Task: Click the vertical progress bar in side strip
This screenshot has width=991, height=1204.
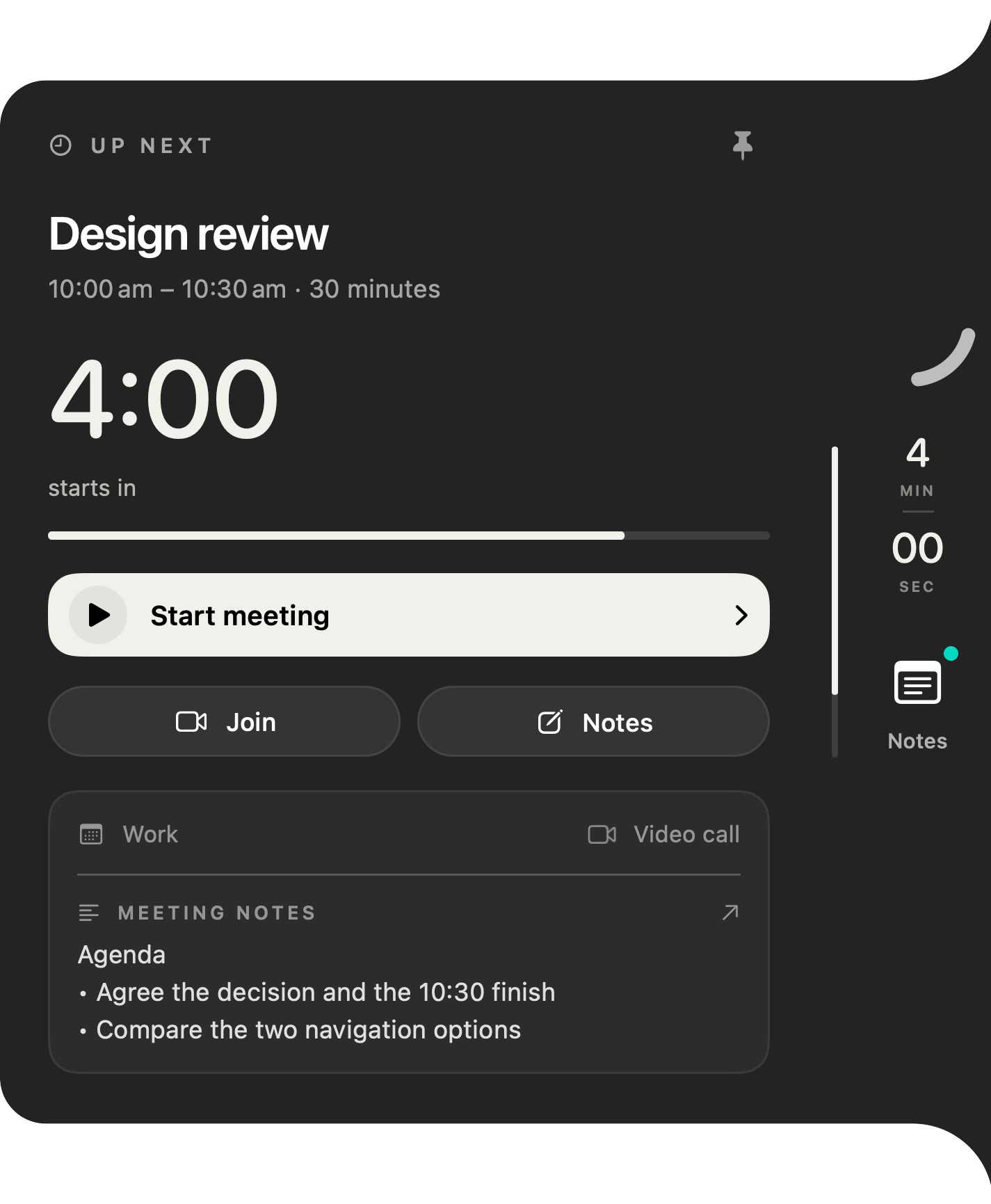Action: pos(835,602)
